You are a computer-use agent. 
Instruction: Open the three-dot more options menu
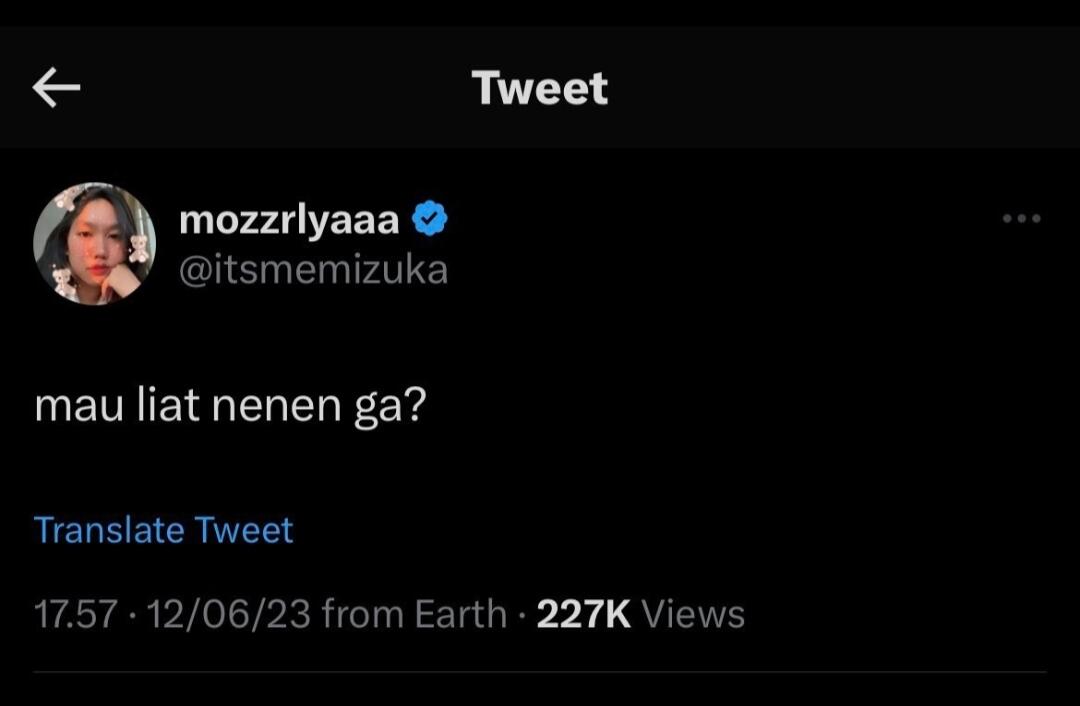coord(1021,218)
